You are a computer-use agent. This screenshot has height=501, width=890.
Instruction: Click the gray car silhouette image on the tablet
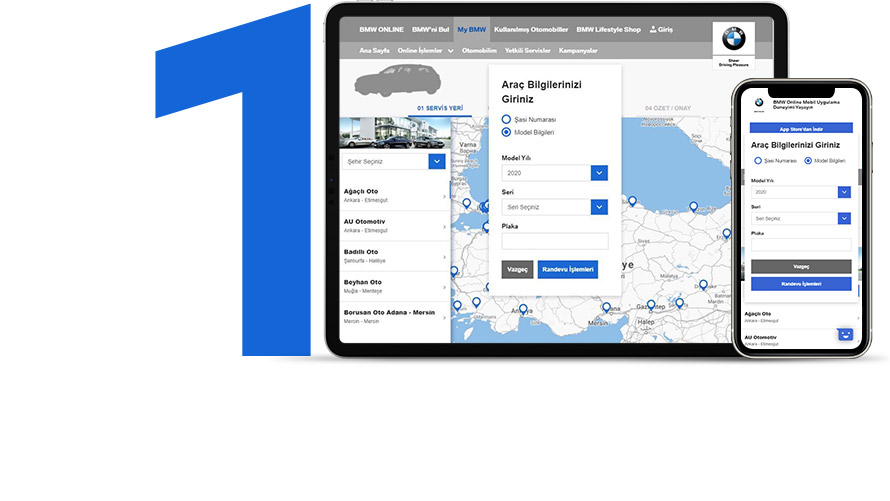pyautogui.click(x=397, y=80)
